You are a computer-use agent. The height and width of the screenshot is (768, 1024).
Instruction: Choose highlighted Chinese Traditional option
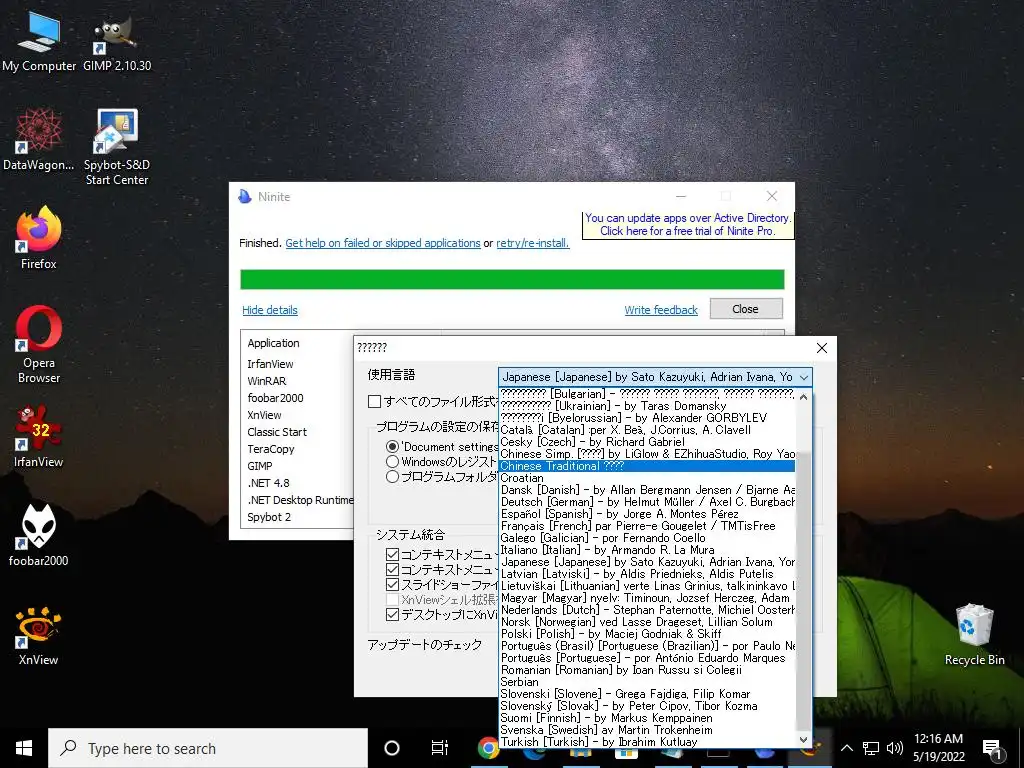coord(647,466)
